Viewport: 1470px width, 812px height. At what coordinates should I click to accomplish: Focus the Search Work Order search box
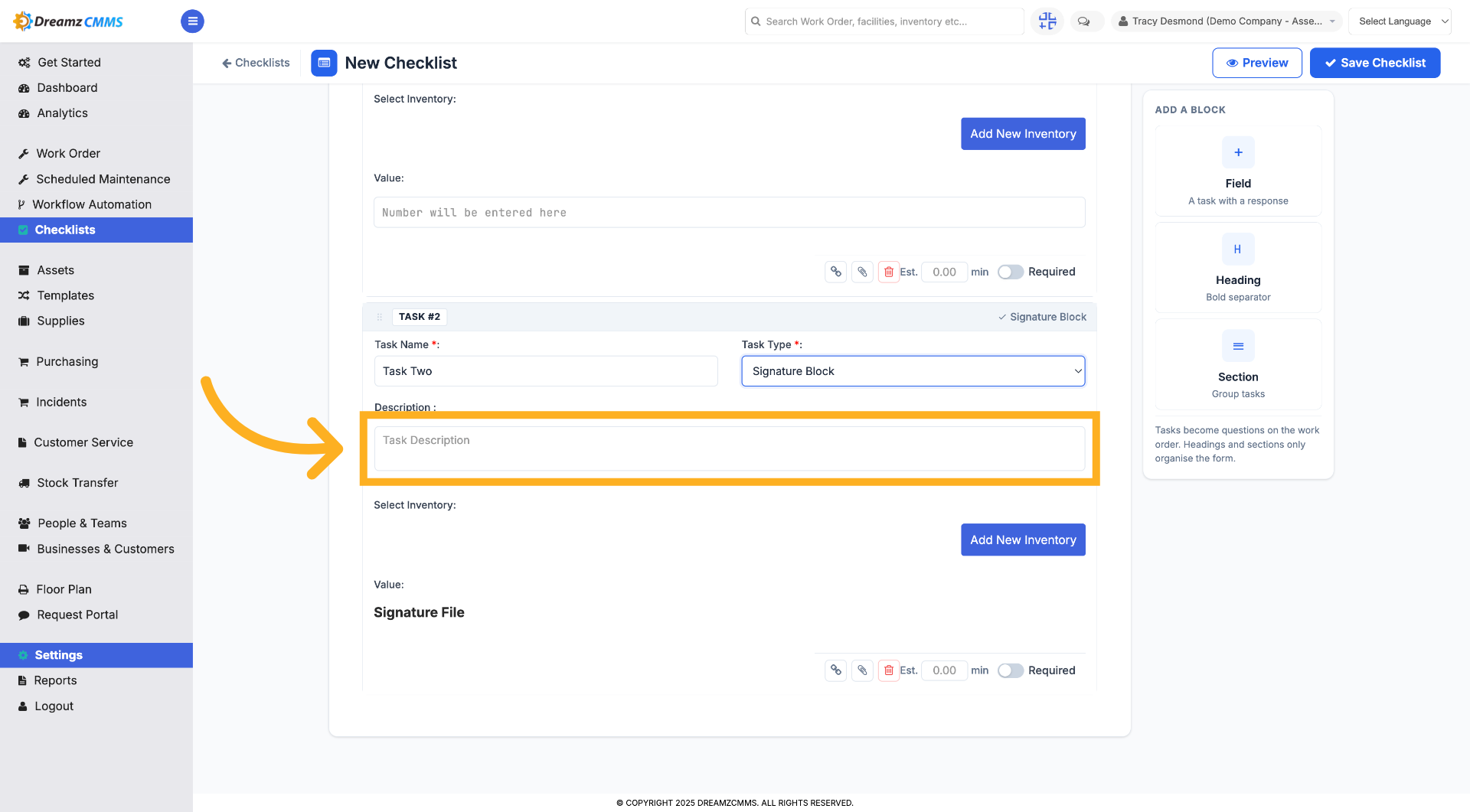click(x=884, y=21)
